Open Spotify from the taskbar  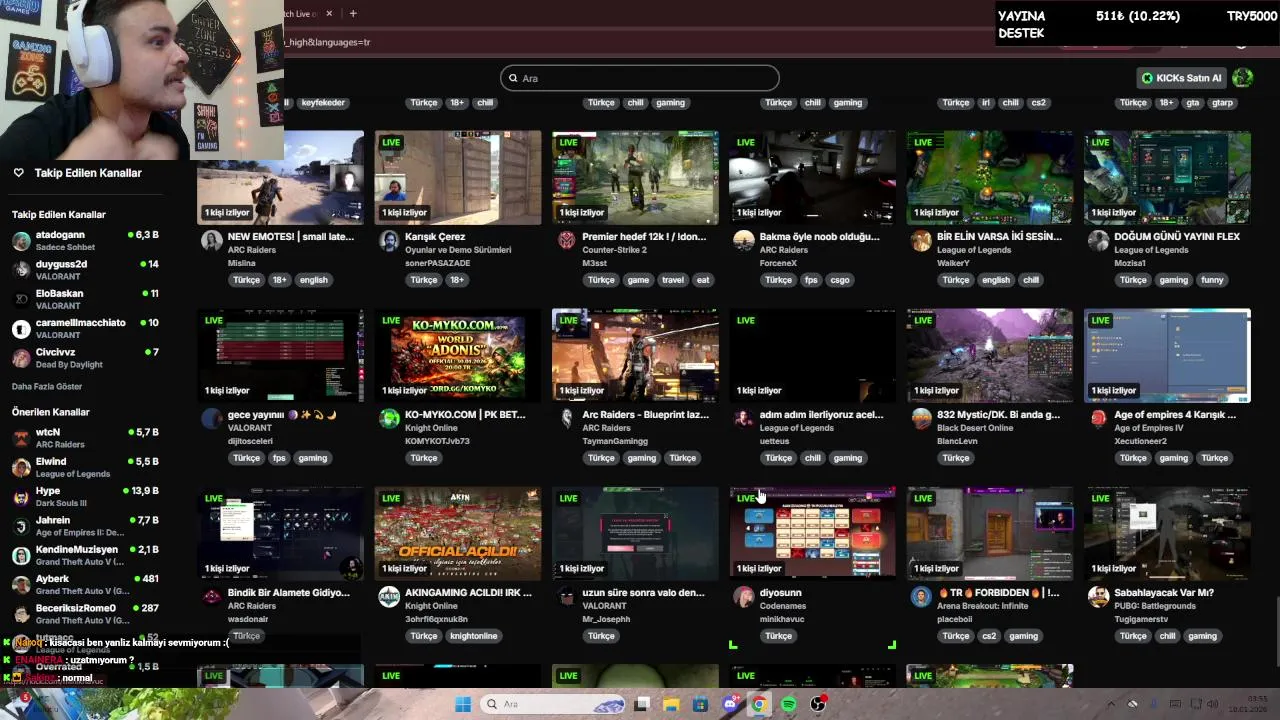(x=788, y=704)
